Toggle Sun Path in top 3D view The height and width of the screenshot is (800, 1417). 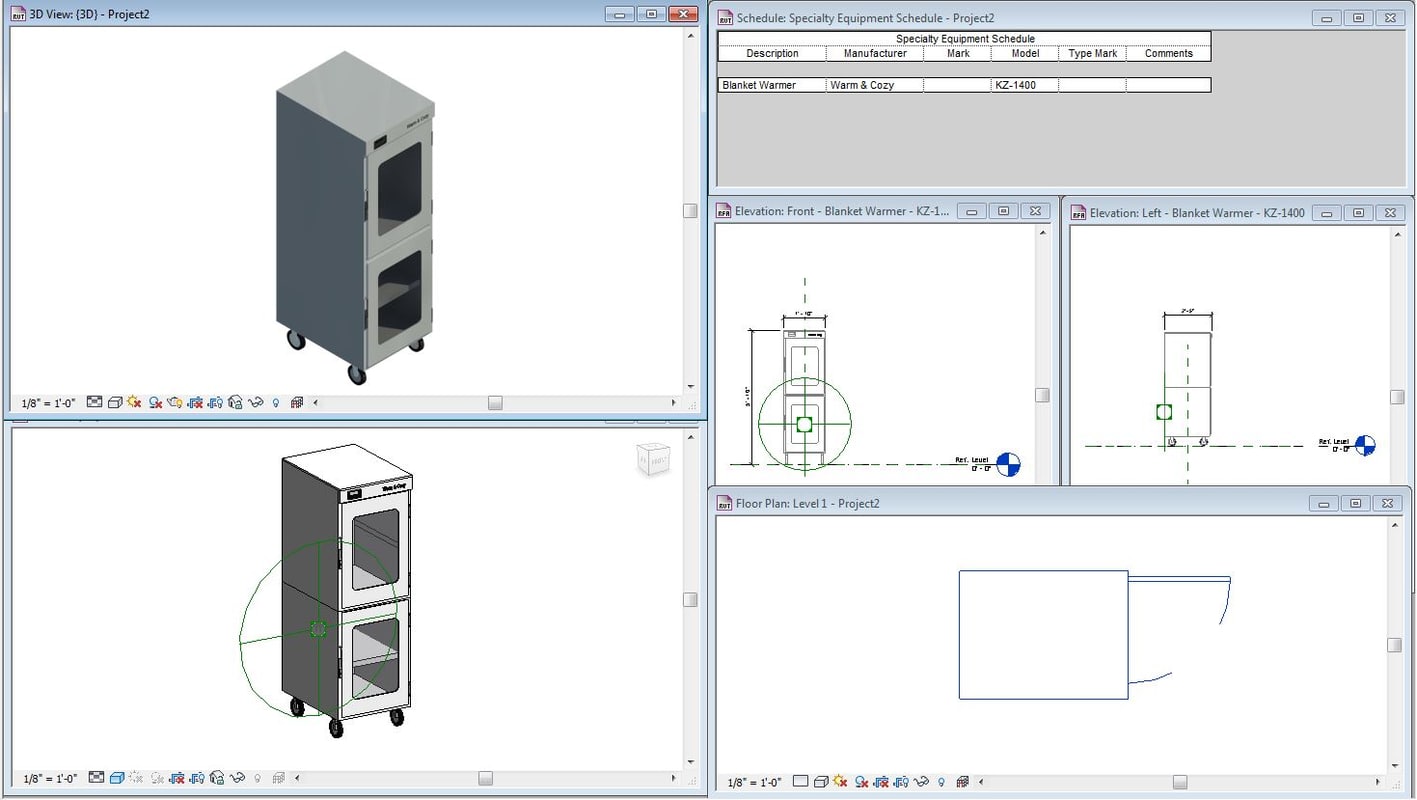point(134,402)
